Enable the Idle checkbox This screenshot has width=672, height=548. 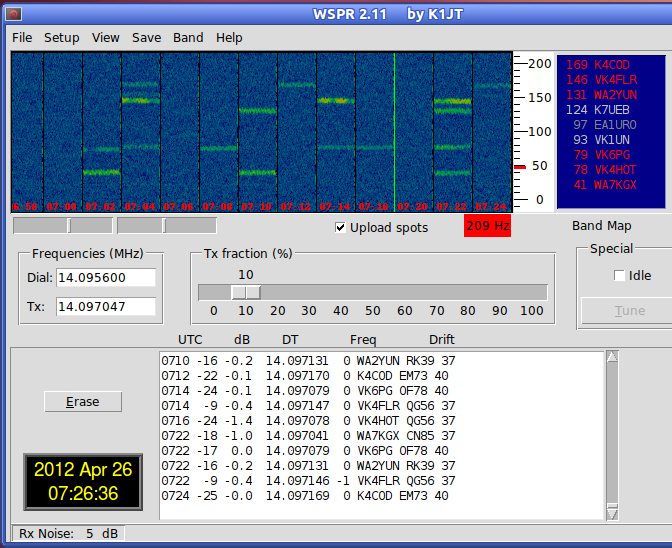(x=619, y=275)
